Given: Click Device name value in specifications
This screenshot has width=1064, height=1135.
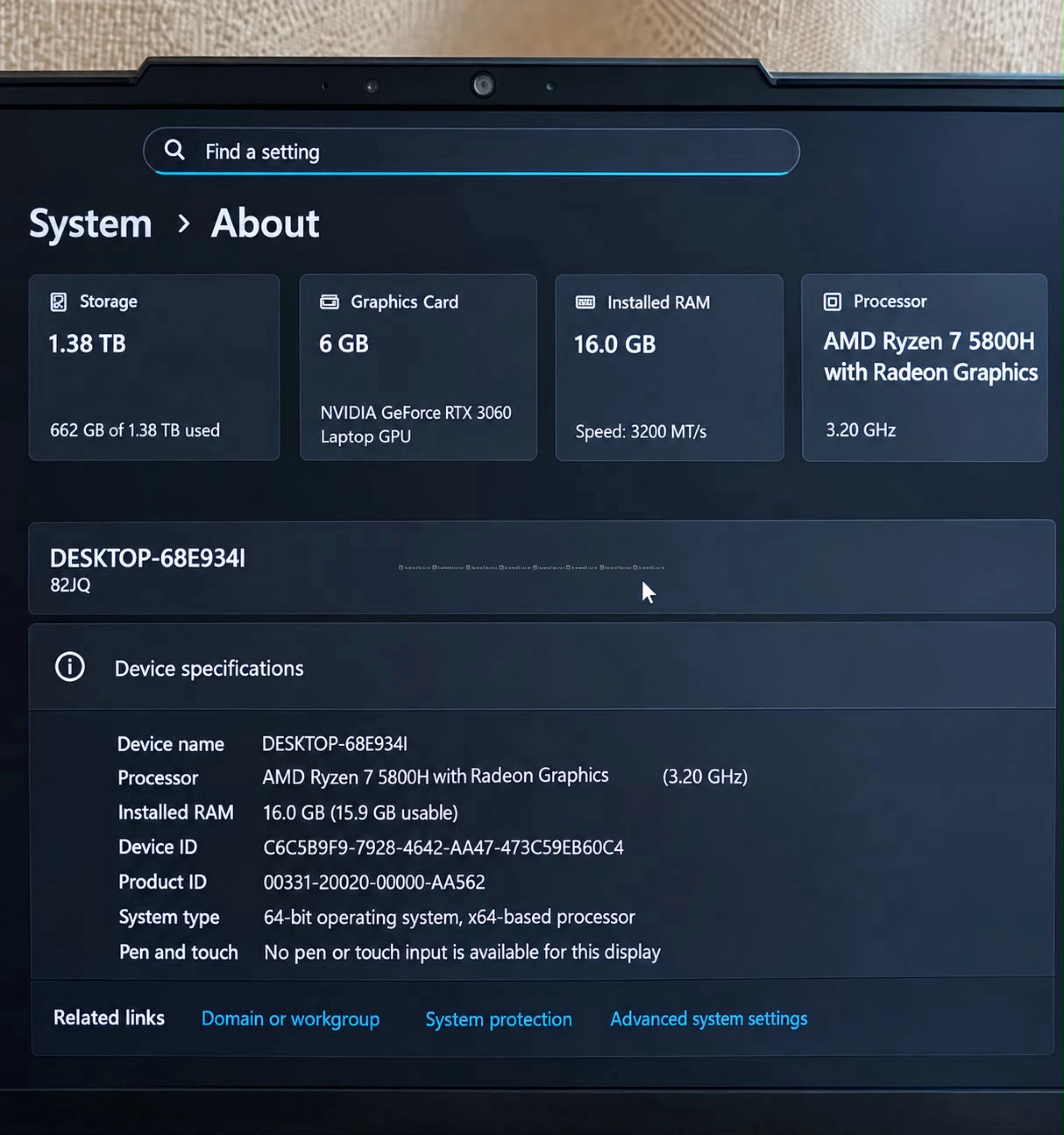Looking at the screenshot, I should click(335, 744).
